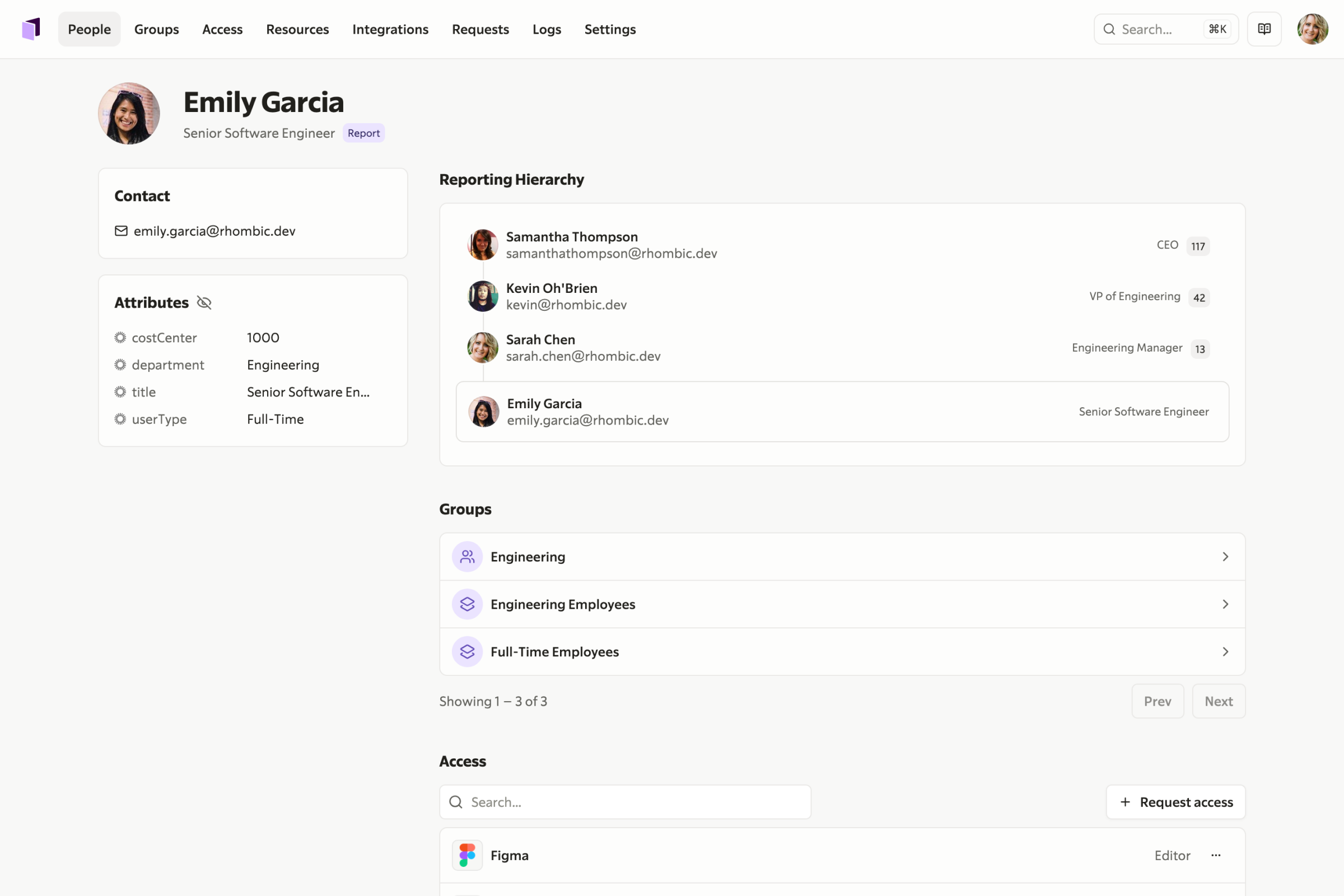Viewport: 1344px width, 896px height.
Task: Open the ellipsis menu on the Figma row
Action: click(1215, 856)
